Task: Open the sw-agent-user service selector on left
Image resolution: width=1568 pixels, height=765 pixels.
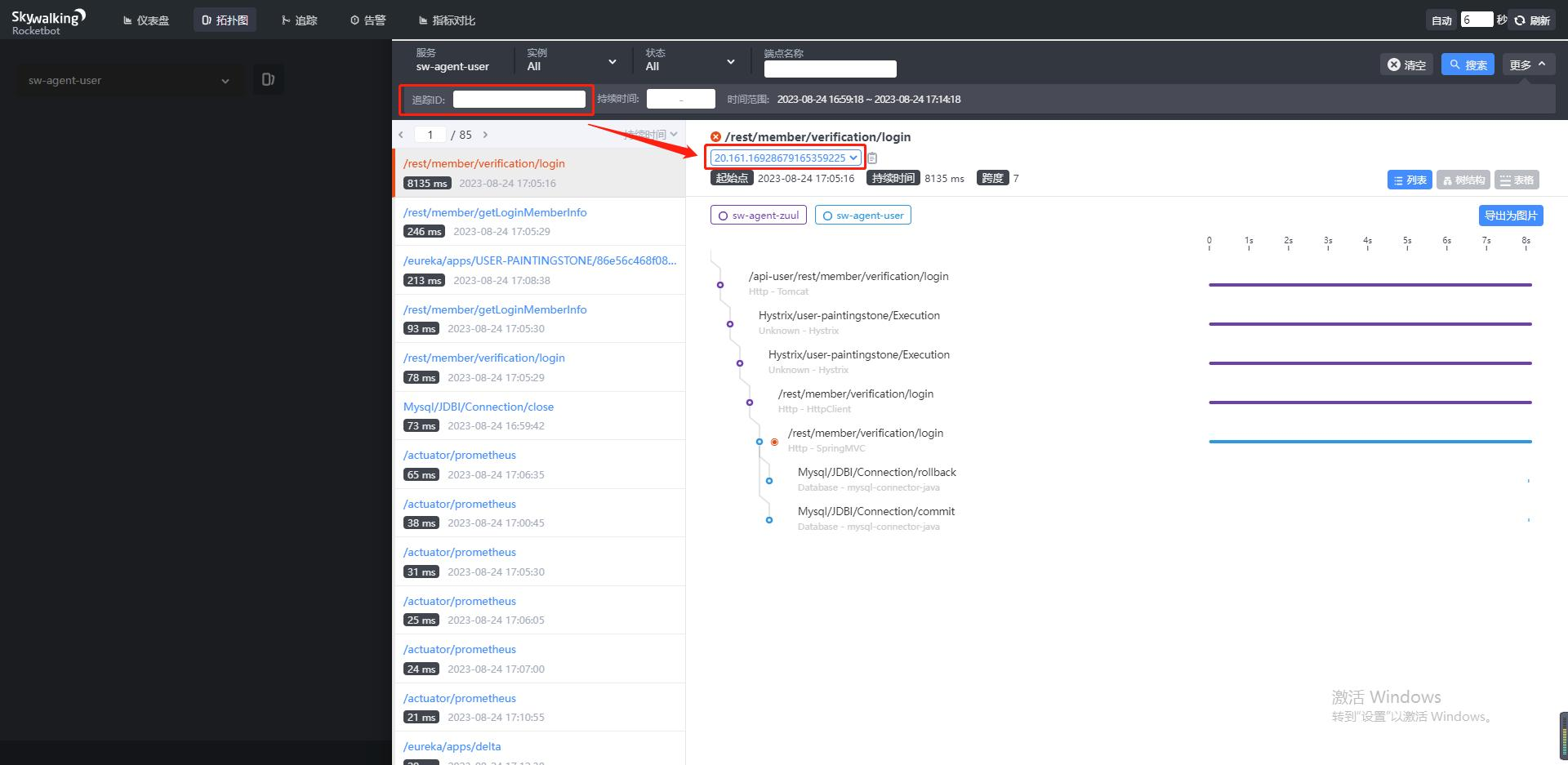Action: point(129,80)
